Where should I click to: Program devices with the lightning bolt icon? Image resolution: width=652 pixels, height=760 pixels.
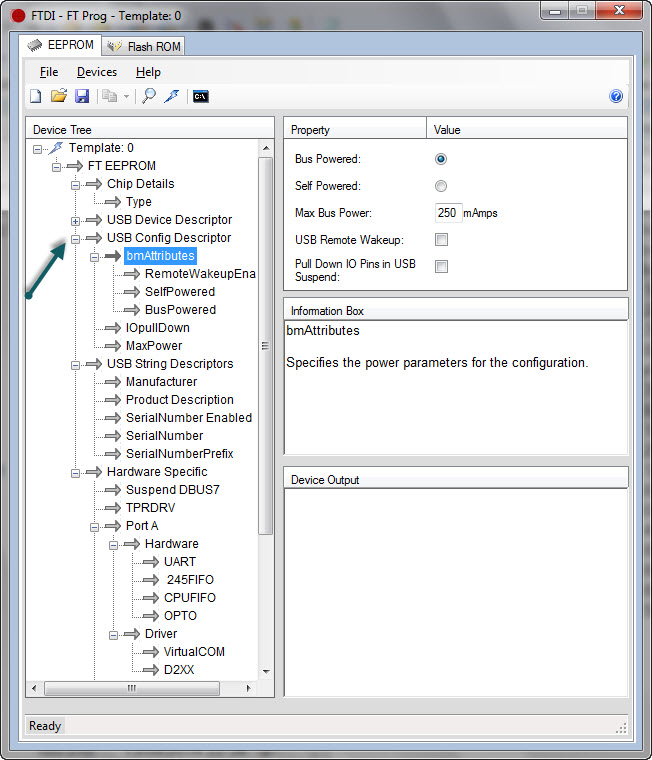(171, 96)
